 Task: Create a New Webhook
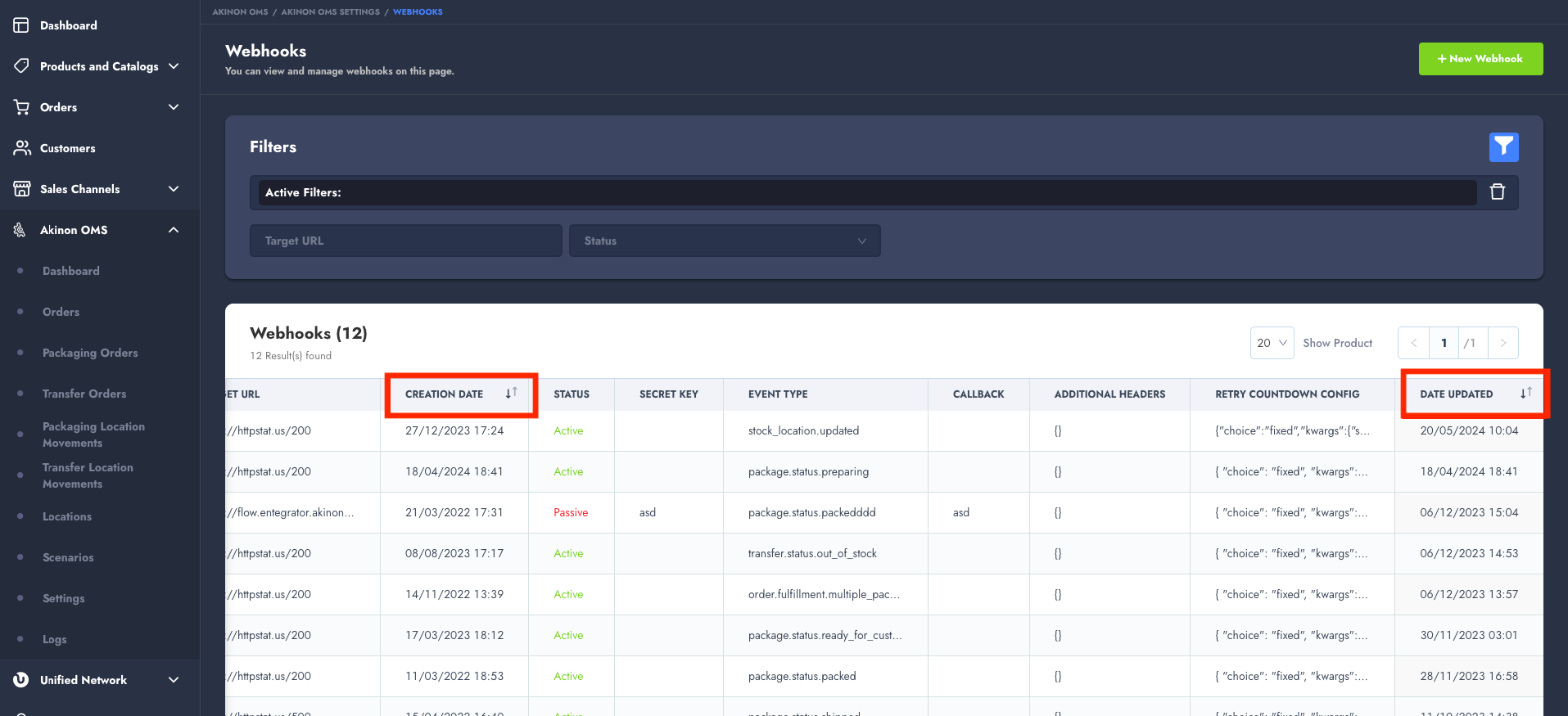point(1480,59)
